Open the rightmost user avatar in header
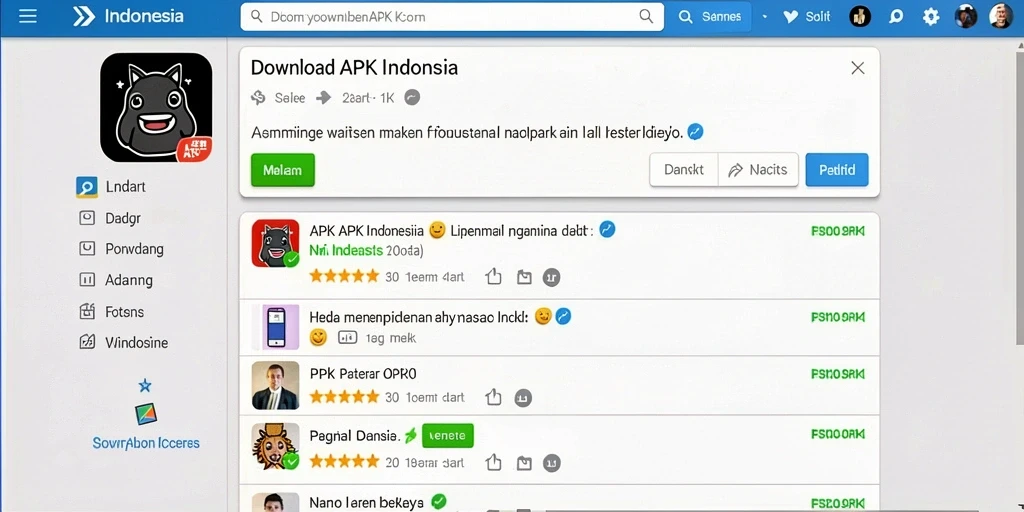 (x=1000, y=16)
